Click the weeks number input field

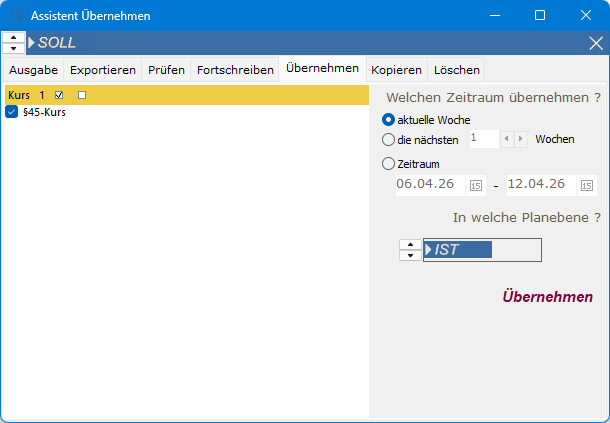[x=482, y=139]
